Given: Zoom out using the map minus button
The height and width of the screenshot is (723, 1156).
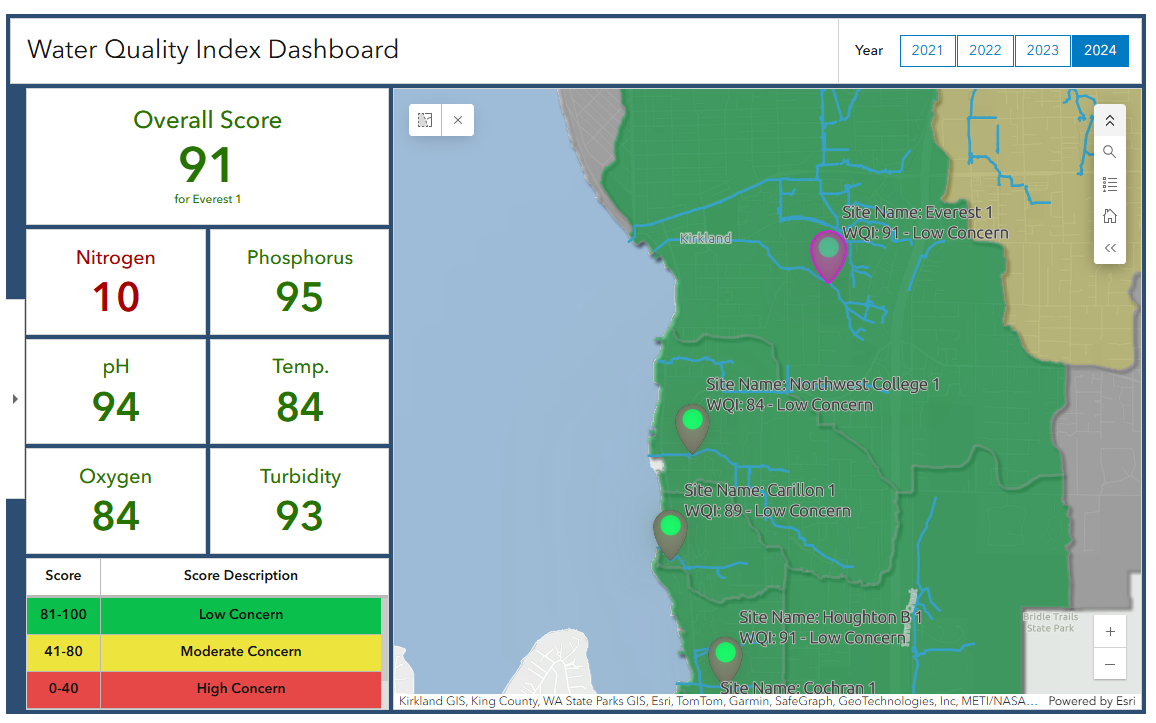Looking at the screenshot, I should (1110, 664).
